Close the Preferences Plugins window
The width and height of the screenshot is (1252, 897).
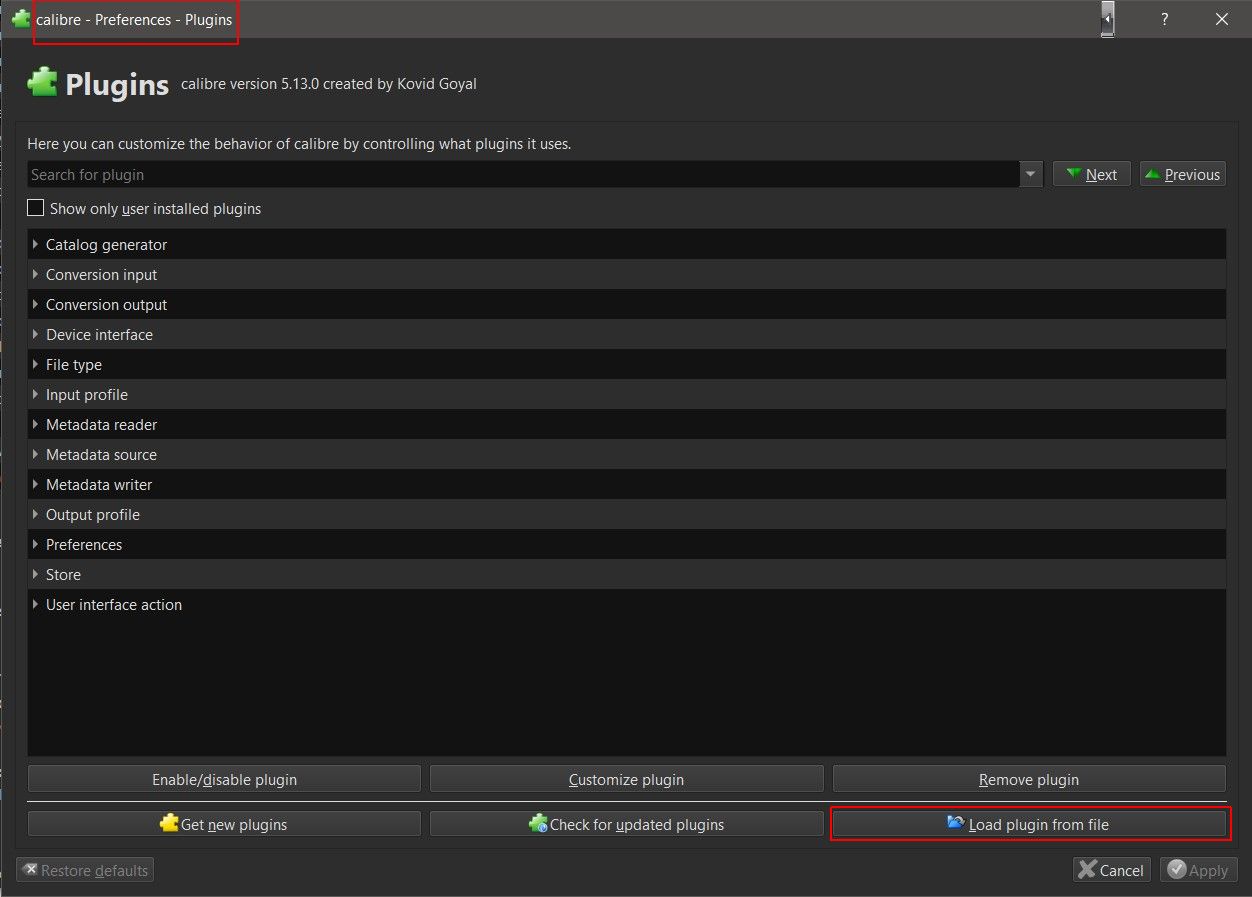(x=1221, y=19)
